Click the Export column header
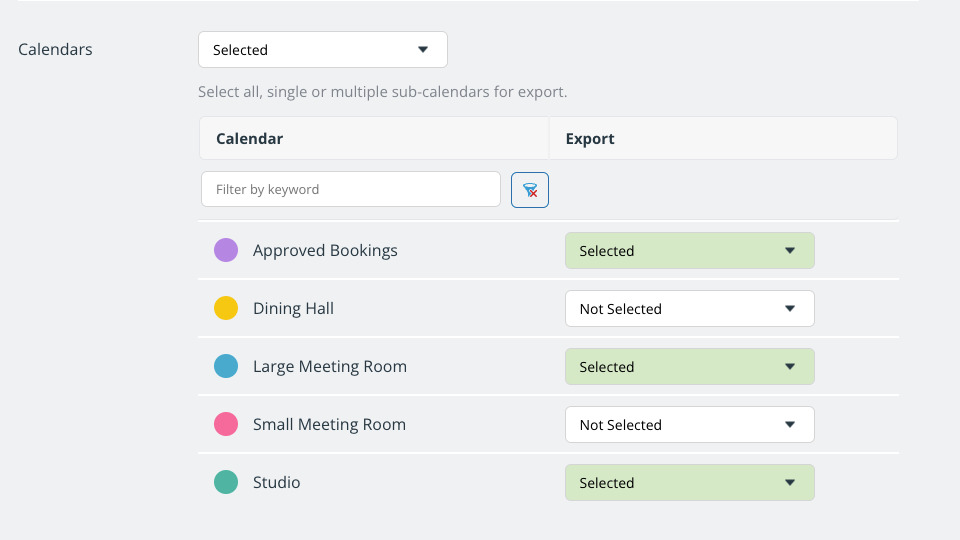 [x=590, y=139]
